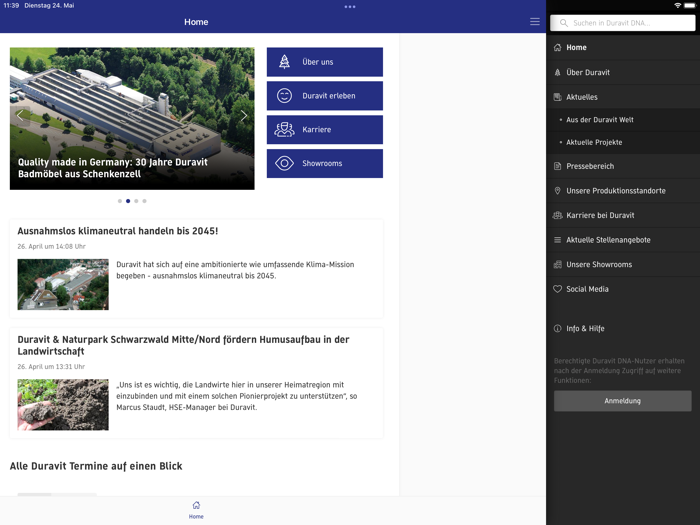
Task: Select the fourth carousel pagination dot
Action: pyautogui.click(x=144, y=201)
